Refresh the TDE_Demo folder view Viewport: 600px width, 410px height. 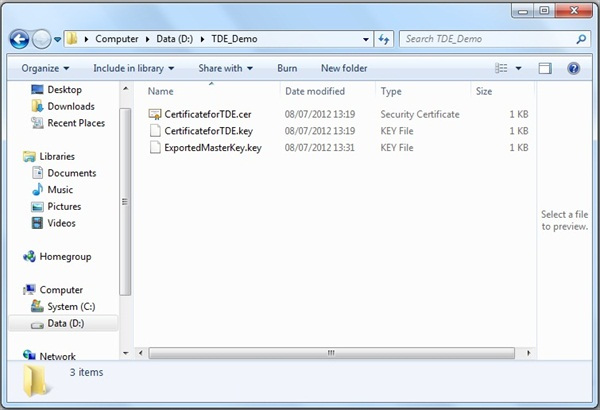point(384,39)
